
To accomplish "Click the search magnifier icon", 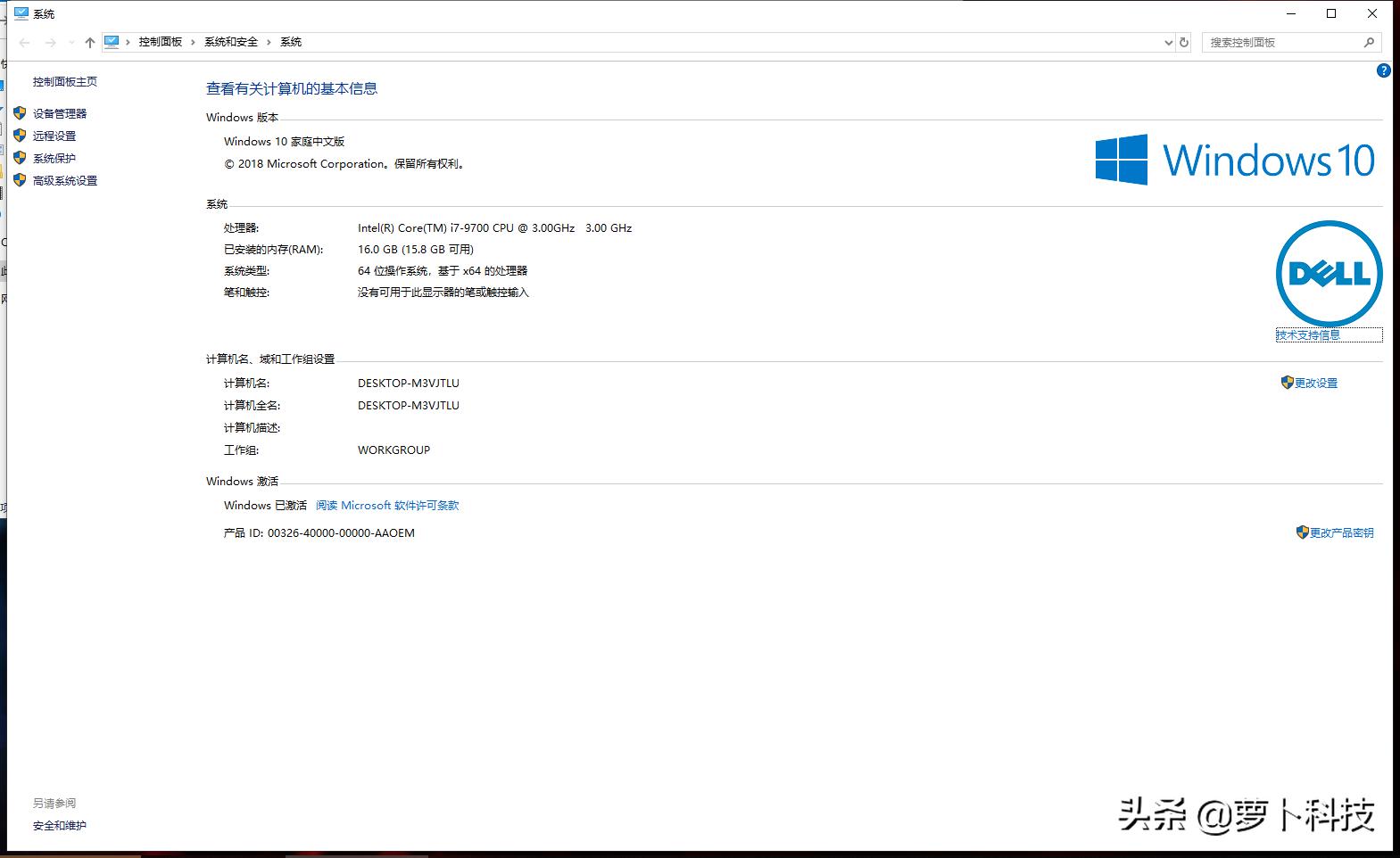I will [x=1370, y=42].
